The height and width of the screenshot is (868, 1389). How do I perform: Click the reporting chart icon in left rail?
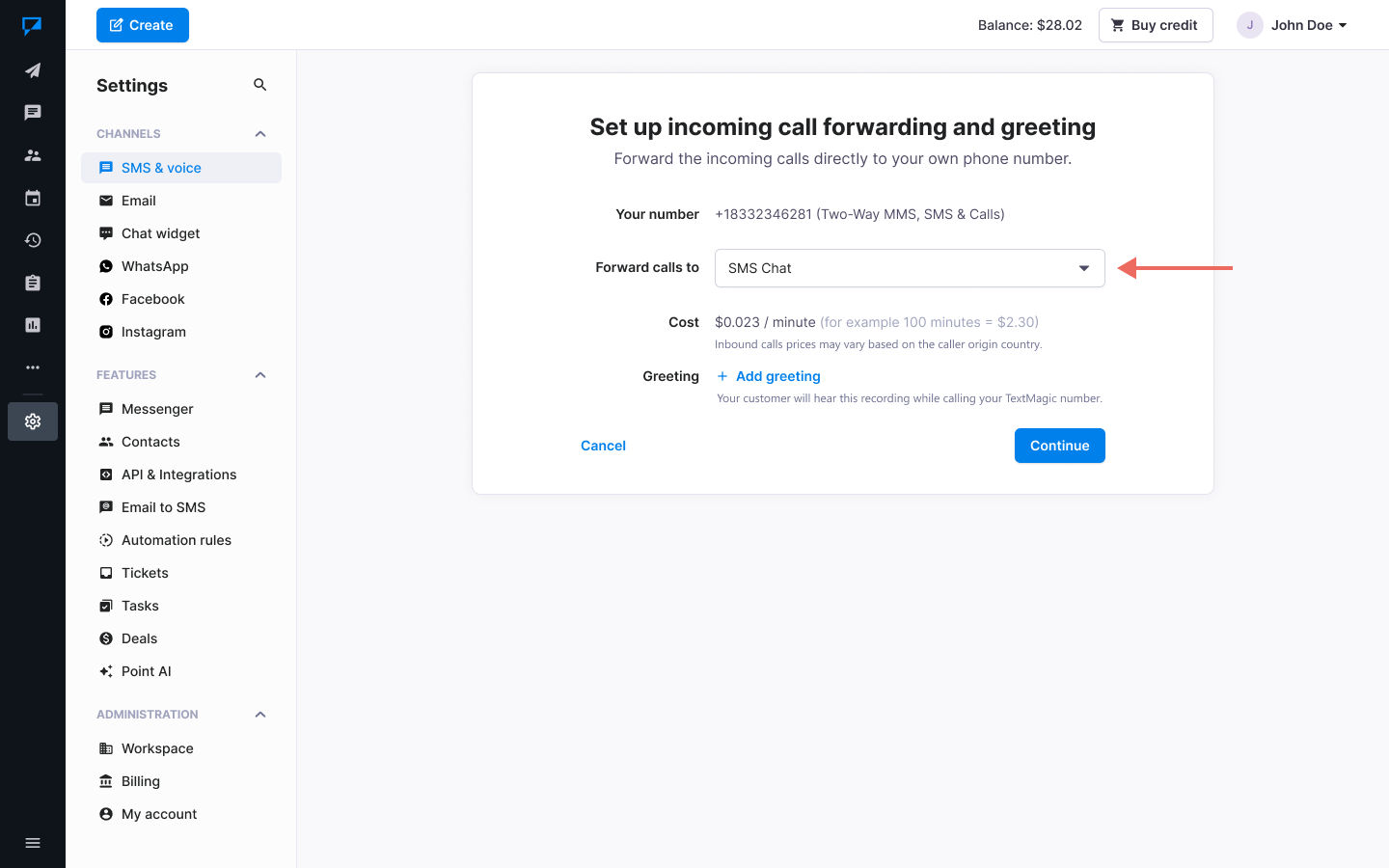(33, 325)
